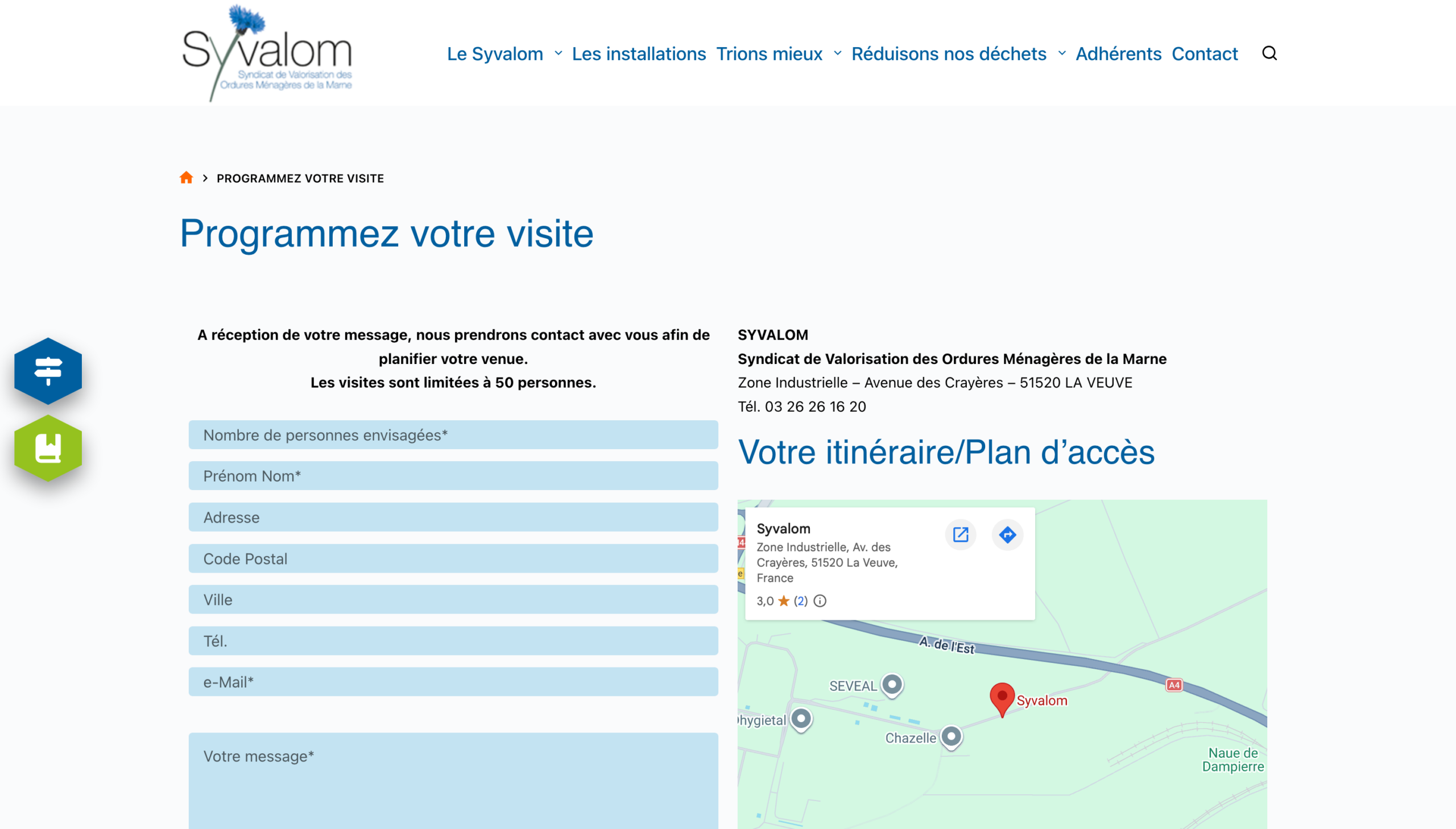Viewport: 1456px width, 829px height.
Task: Open Réduisons nos déchets menu item
Action: coord(949,53)
